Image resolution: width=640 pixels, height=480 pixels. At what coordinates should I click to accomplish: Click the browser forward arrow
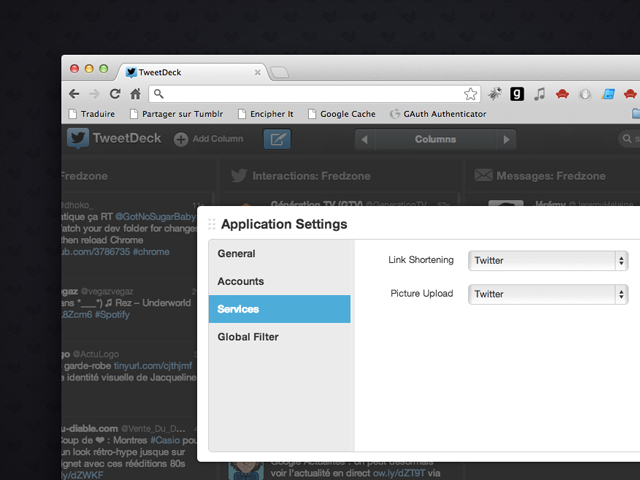point(94,94)
